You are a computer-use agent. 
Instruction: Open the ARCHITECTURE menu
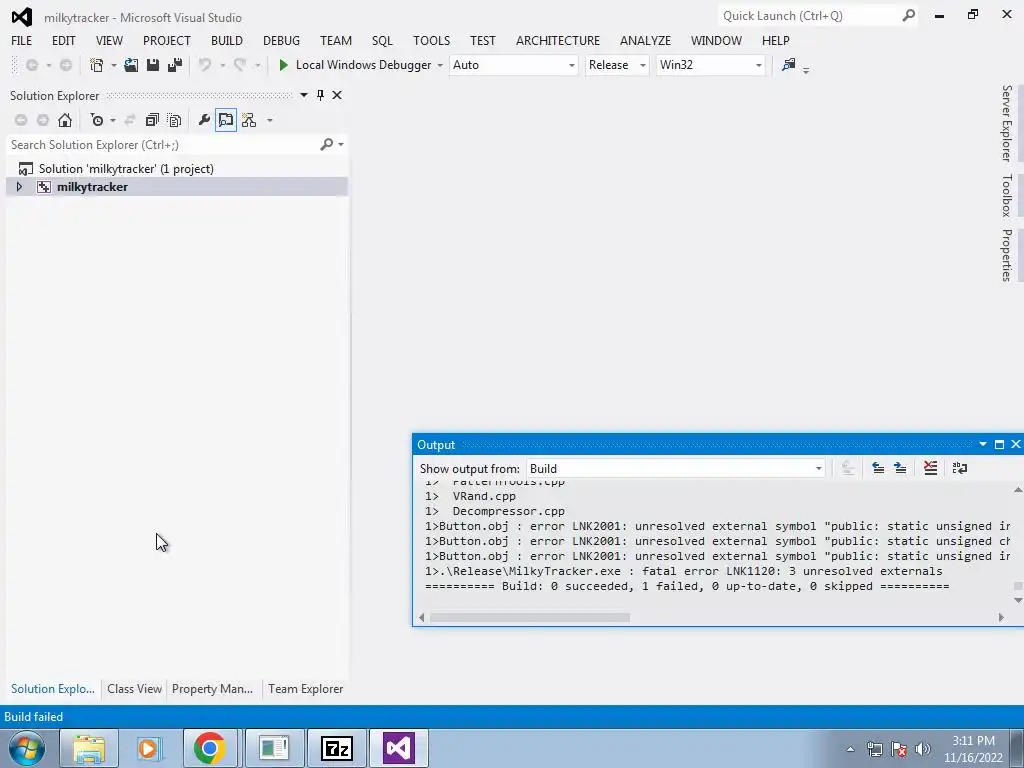coord(558,40)
